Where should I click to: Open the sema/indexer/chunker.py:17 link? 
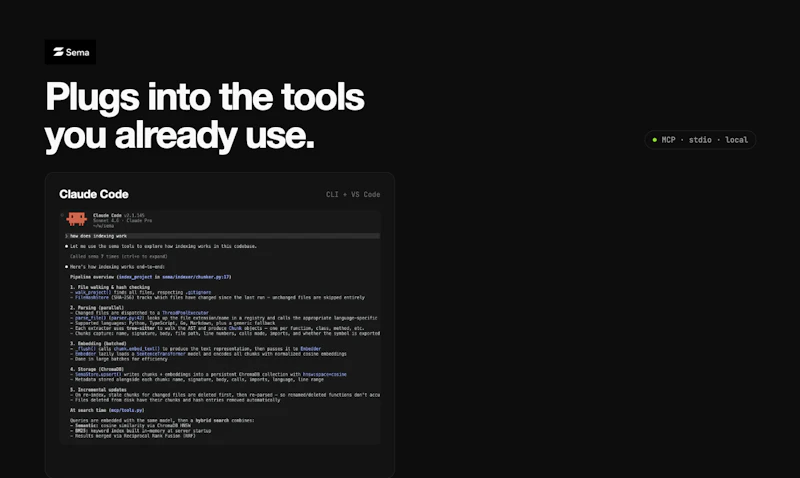[x=196, y=277]
